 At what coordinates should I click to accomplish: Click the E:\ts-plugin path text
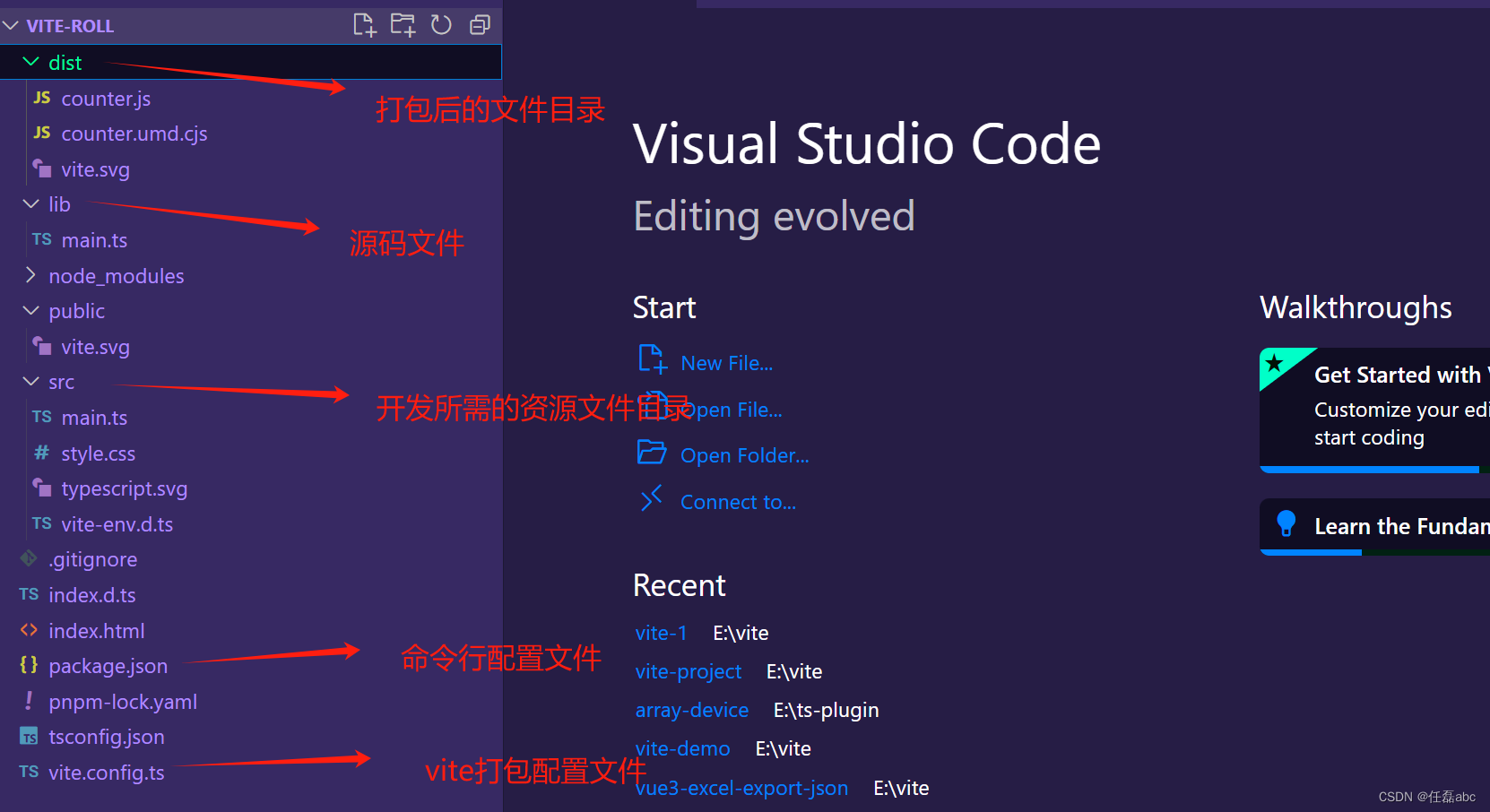click(827, 710)
